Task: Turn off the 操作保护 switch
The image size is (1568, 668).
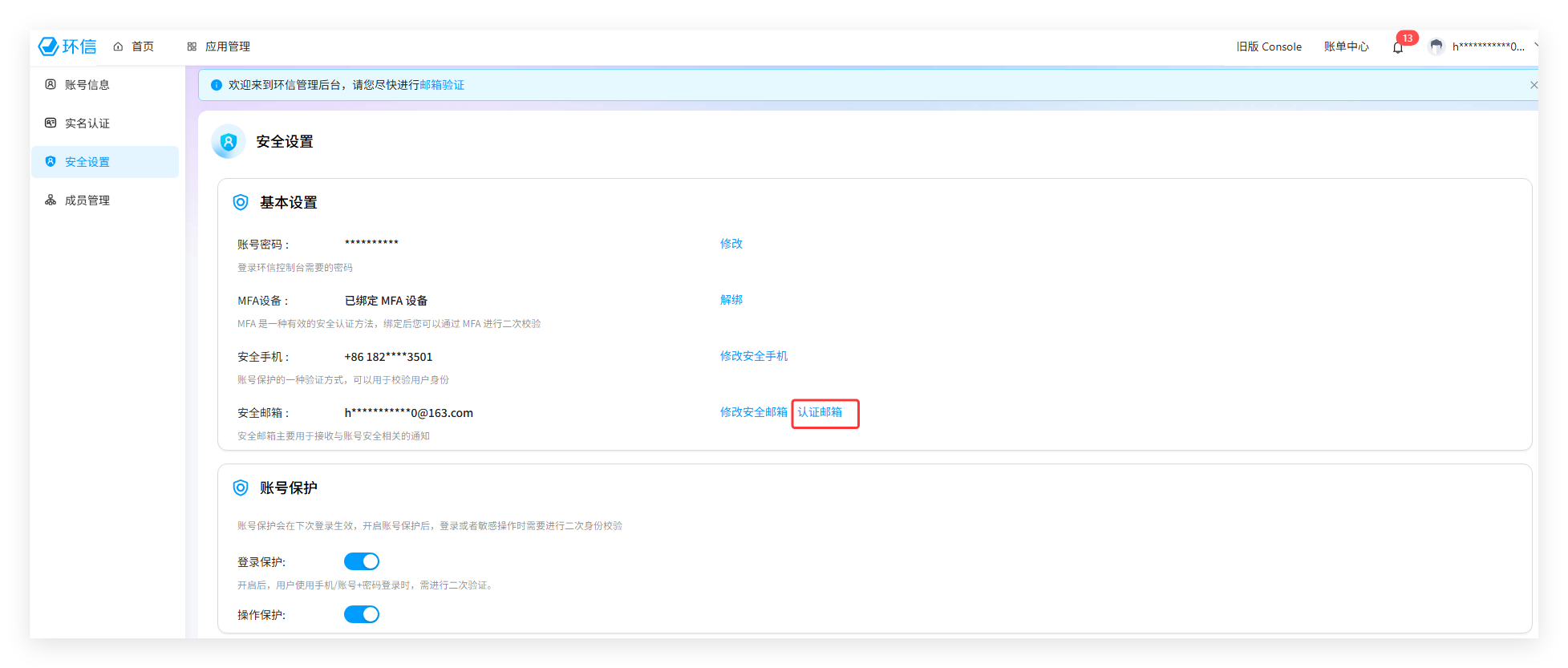Action: tap(362, 614)
